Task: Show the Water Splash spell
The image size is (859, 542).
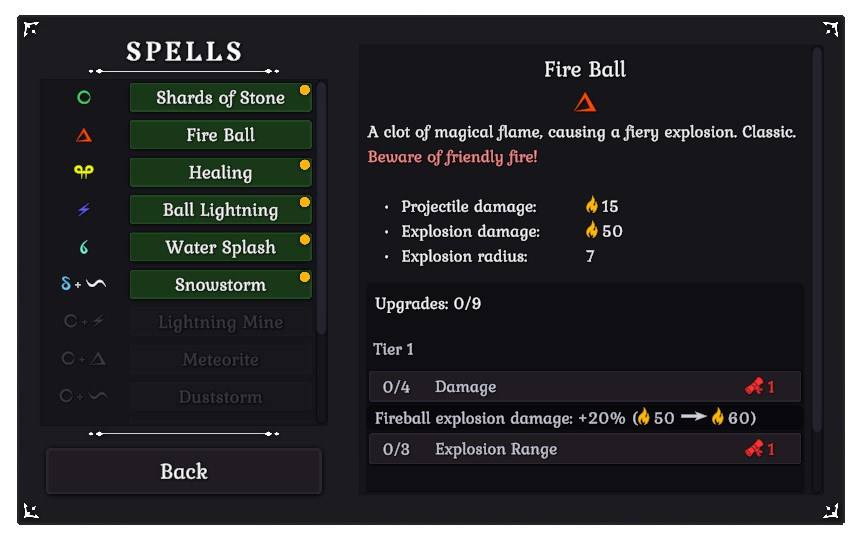Action: click(x=220, y=247)
